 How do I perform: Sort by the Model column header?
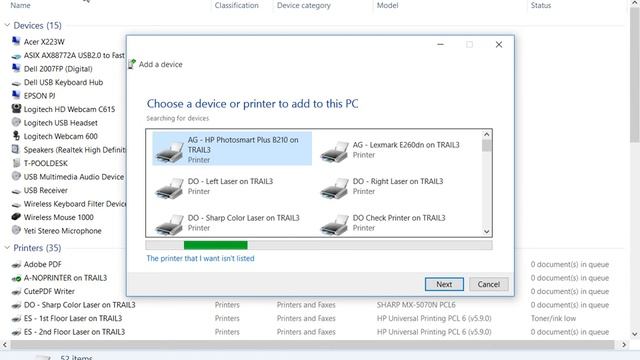click(387, 5)
